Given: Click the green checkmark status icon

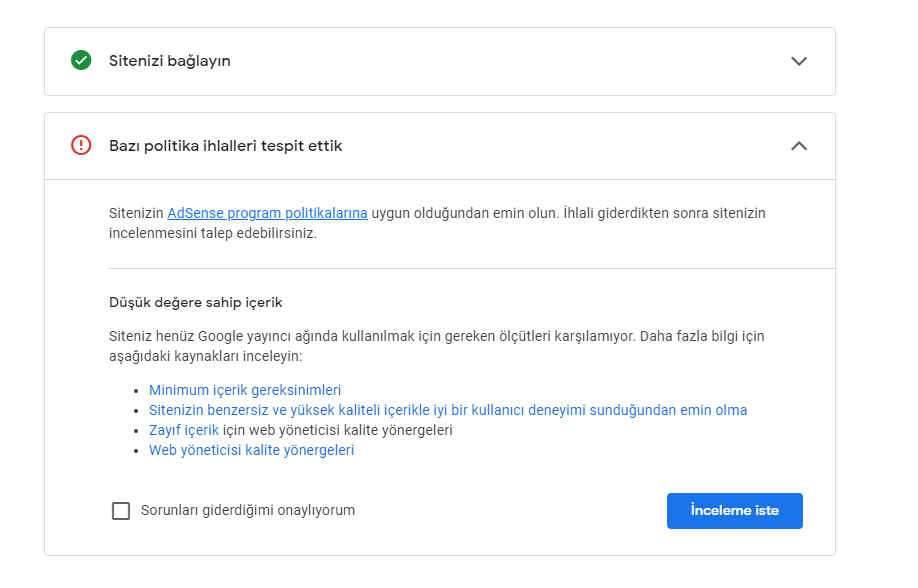Looking at the screenshot, I should 81,60.
